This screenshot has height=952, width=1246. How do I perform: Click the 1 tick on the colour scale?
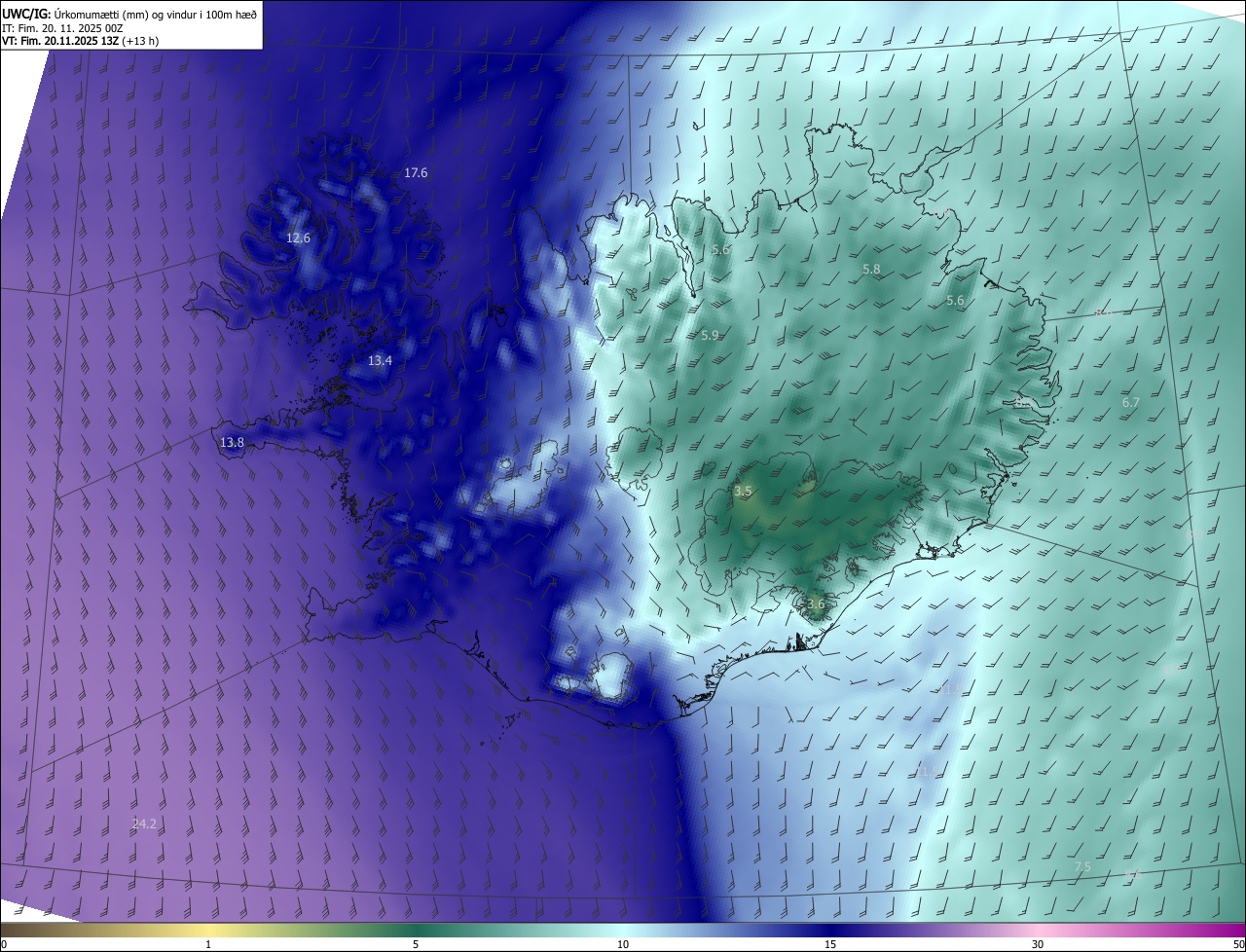pos(208,944)
